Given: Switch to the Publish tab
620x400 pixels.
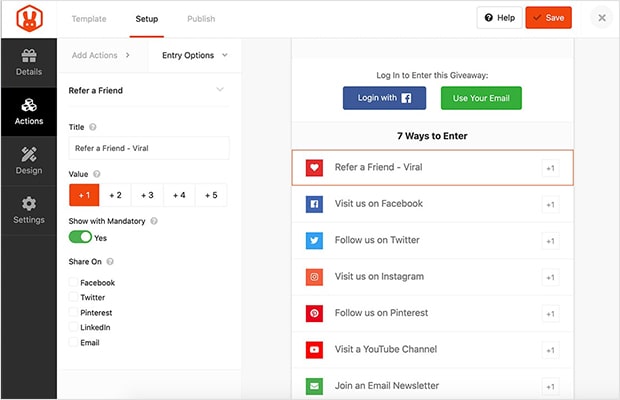Looking at the screenshot, I should click(x=201, y=19).
